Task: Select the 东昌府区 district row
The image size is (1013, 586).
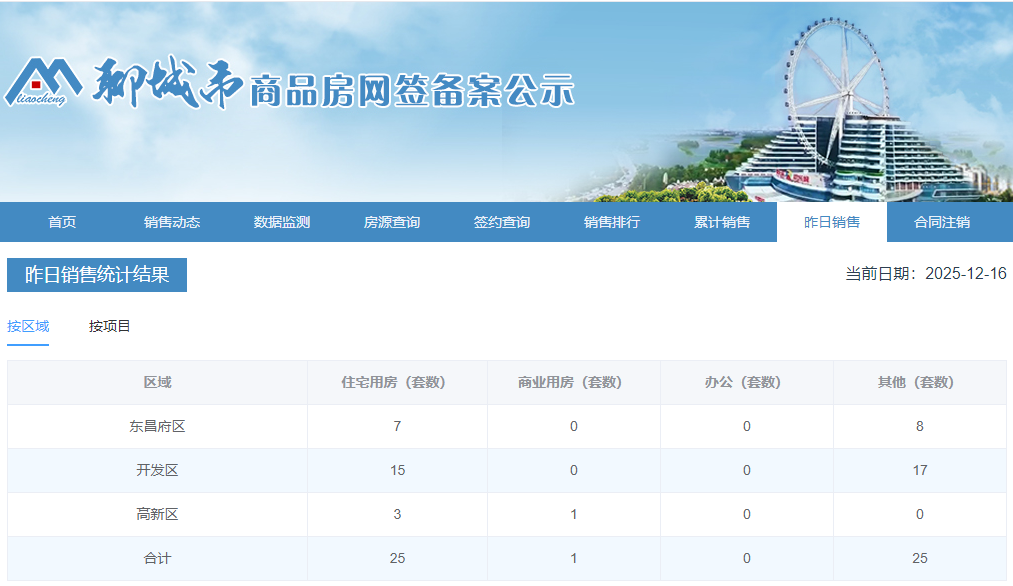Action: [157, 426]
